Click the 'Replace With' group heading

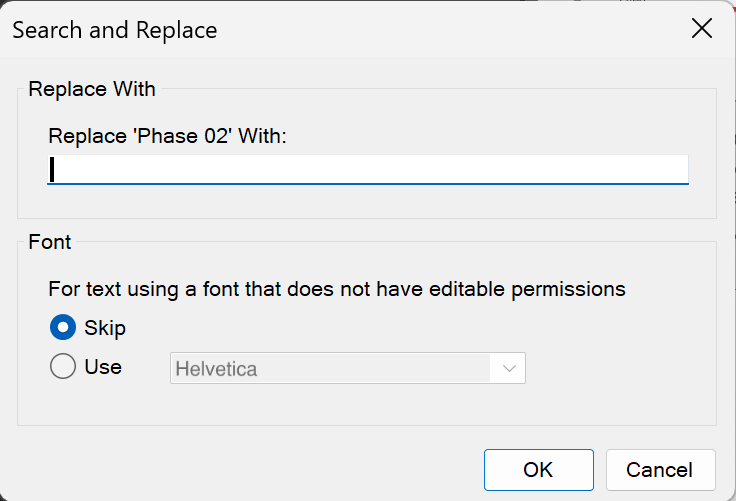point(92,89)
